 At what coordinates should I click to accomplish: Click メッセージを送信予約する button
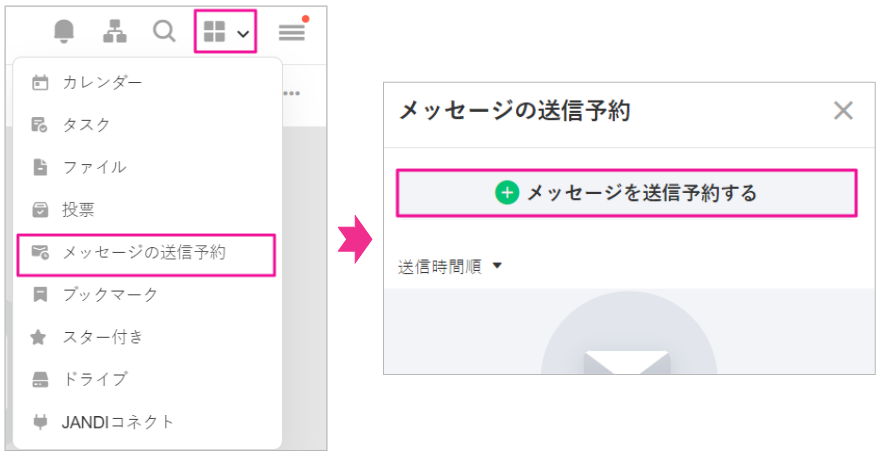click(626, 193)
